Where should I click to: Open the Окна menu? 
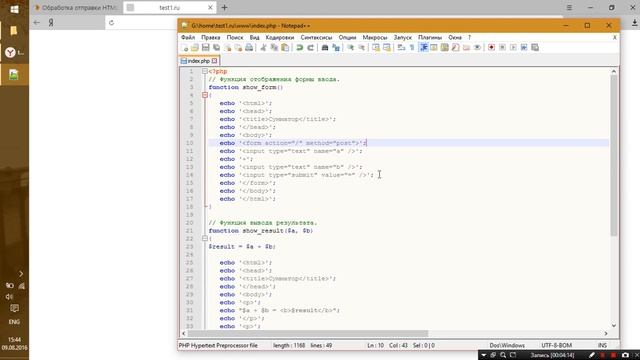(455, 37)
